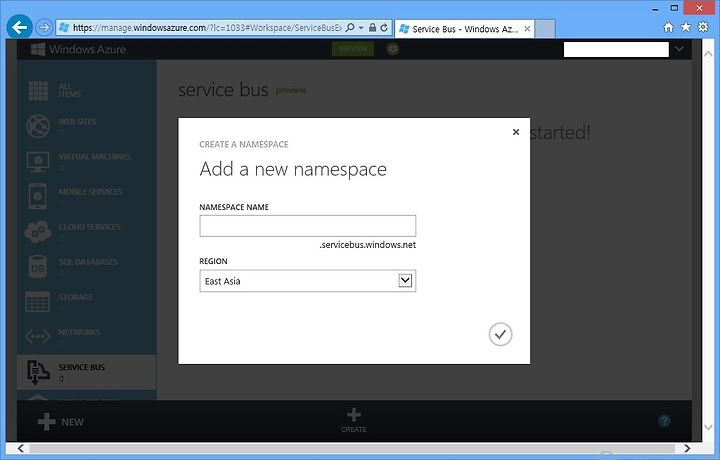Click the vertical scrollbar down arrow
The height and width of the screenshot is (460, 720).
(708, 427)
